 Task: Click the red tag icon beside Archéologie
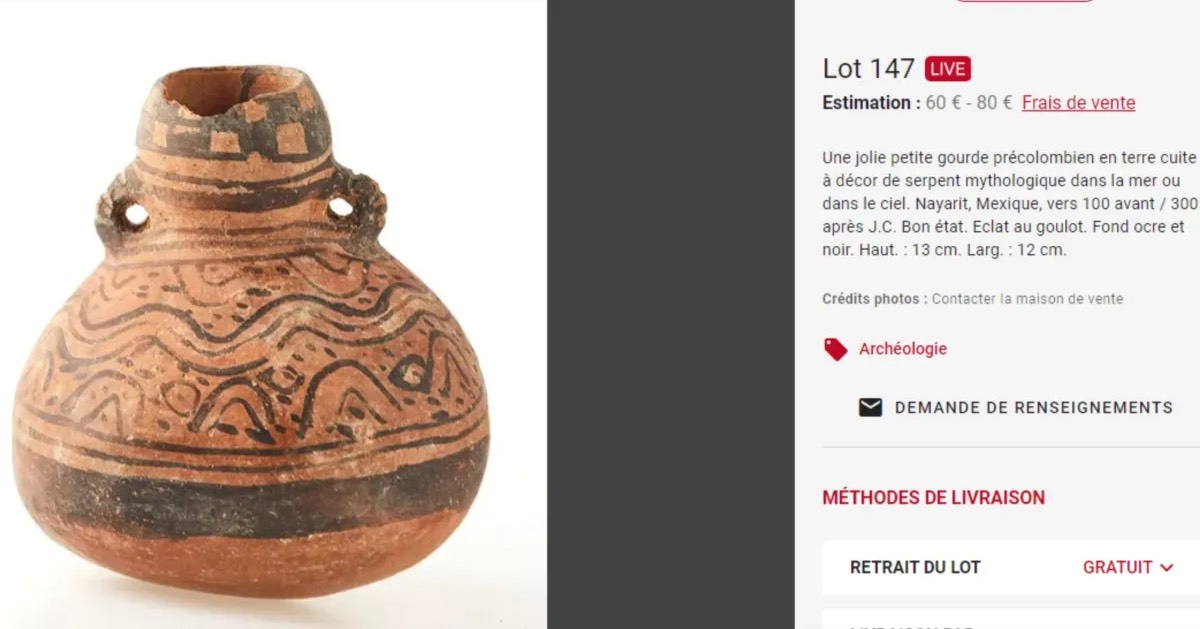pyautogui.click(x=835, y=349)
